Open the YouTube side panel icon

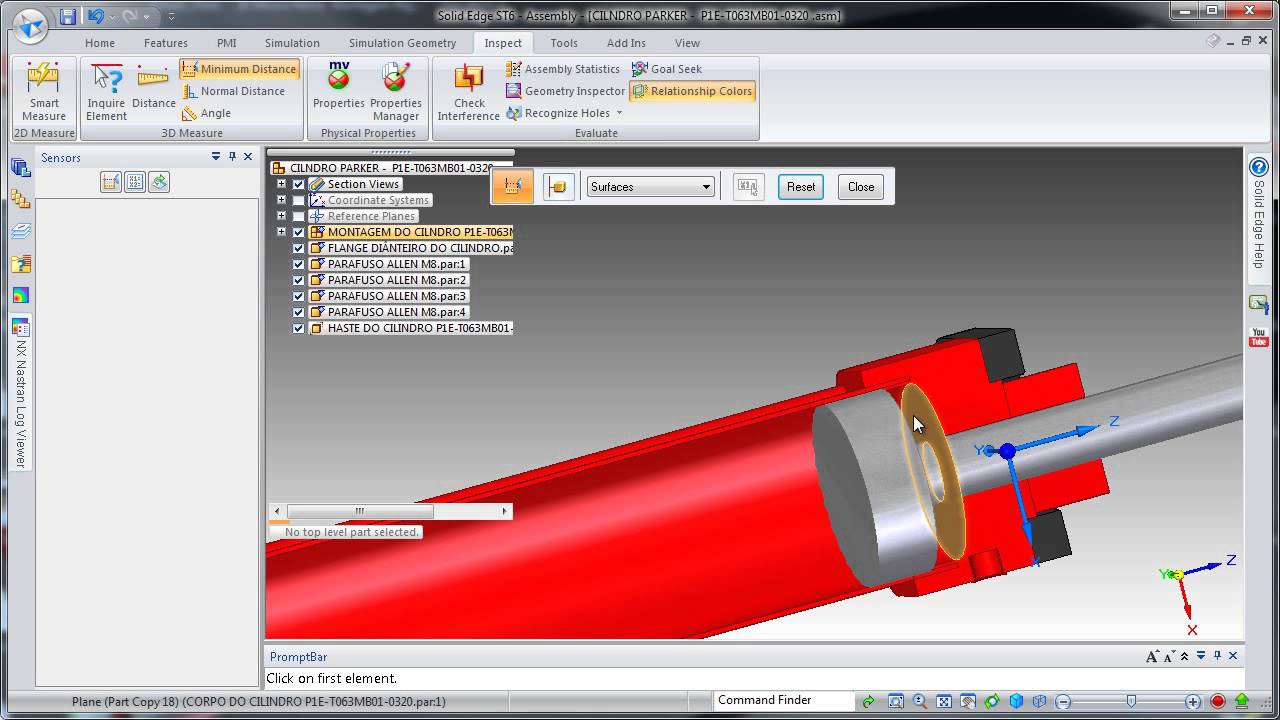(x=1259, y=337)
